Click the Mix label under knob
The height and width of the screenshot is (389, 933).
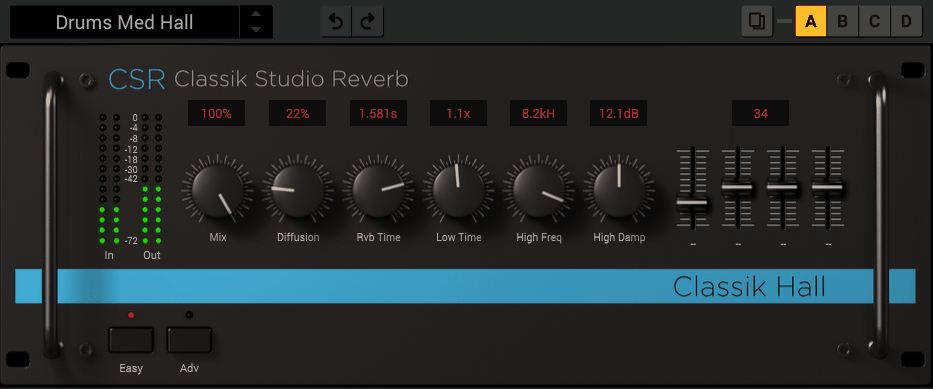(218, 237)
